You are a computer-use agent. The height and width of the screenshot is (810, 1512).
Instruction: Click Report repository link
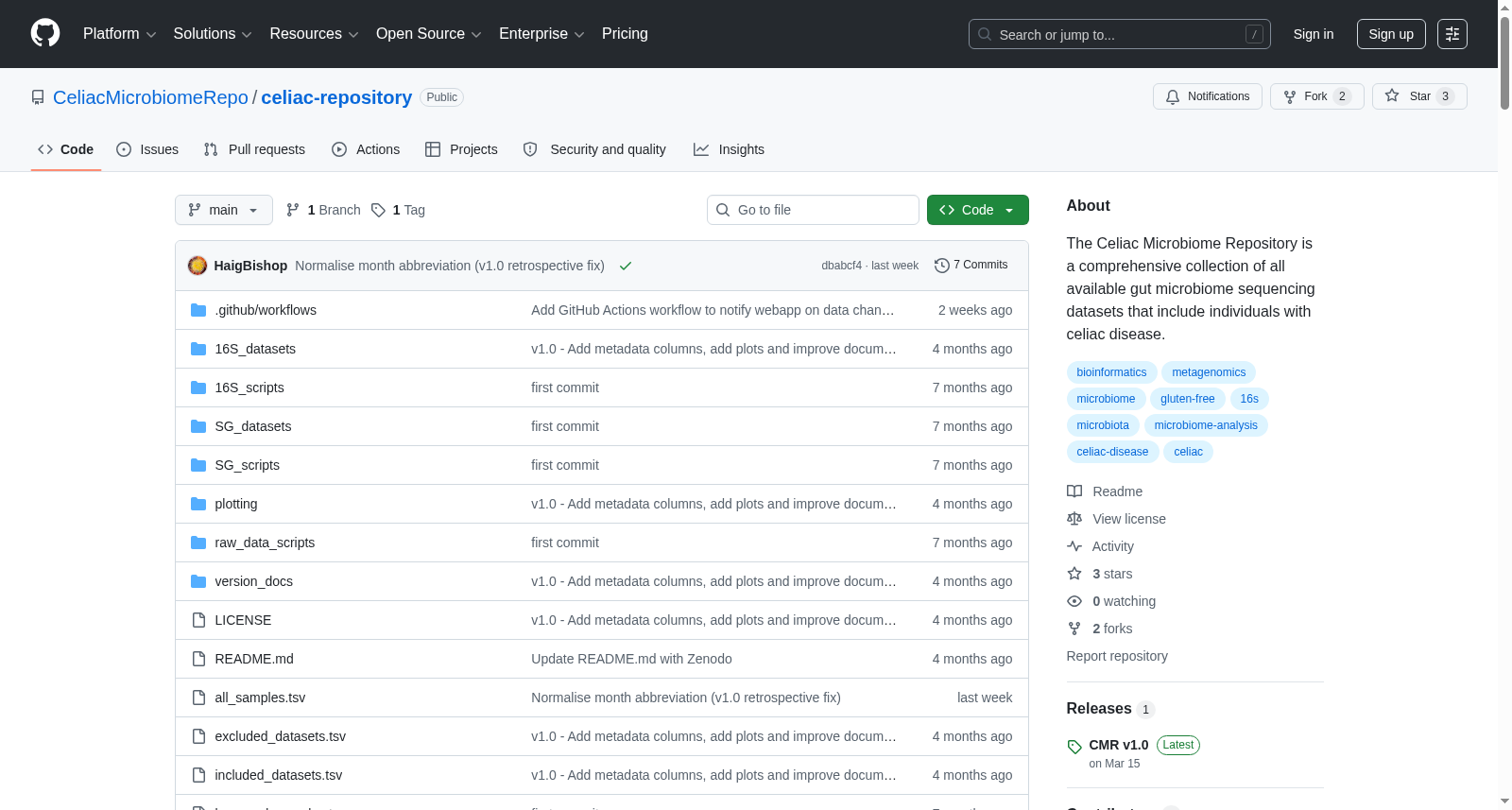(1117, 656)
